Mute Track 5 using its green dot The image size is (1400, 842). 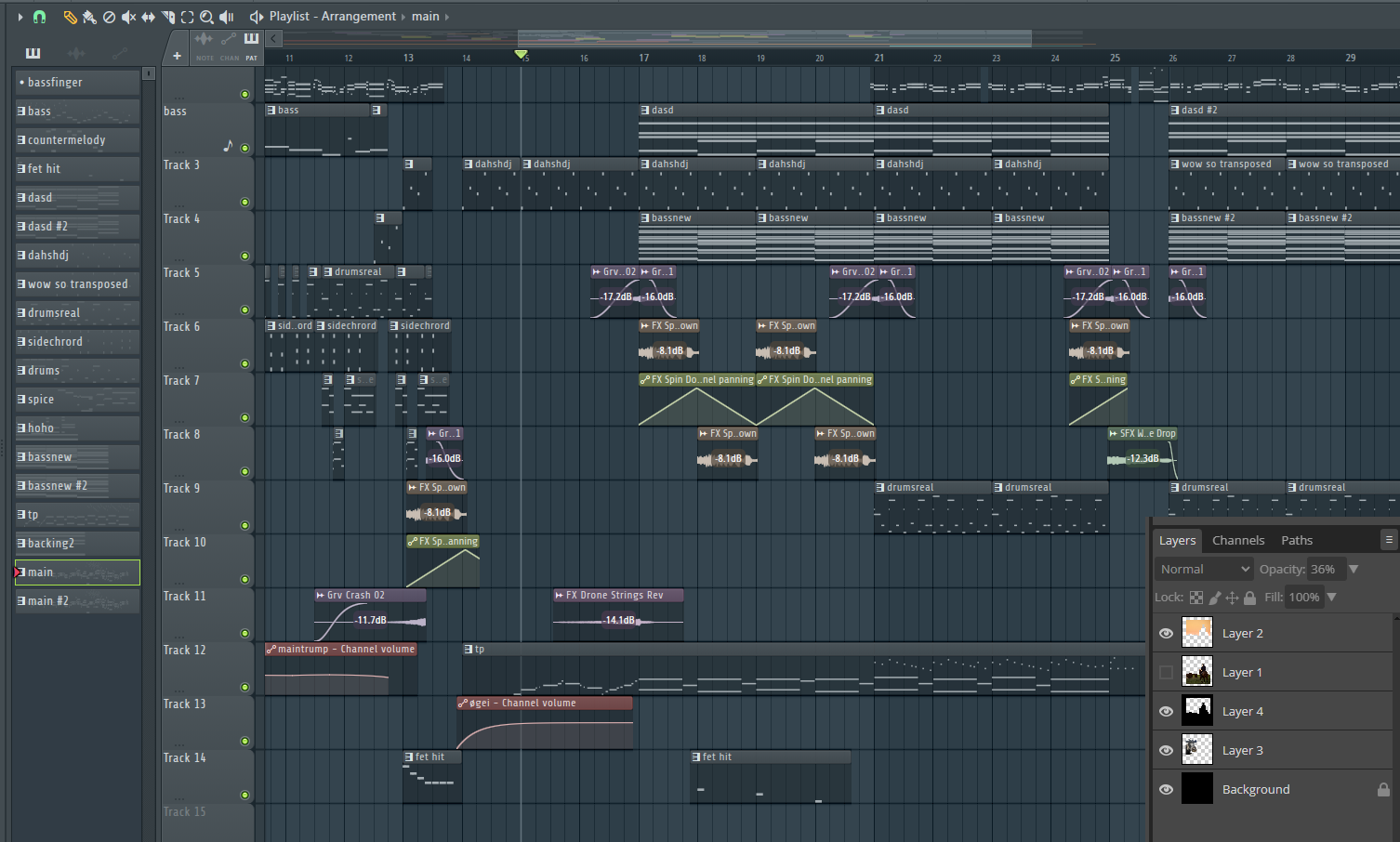[245, 309]
